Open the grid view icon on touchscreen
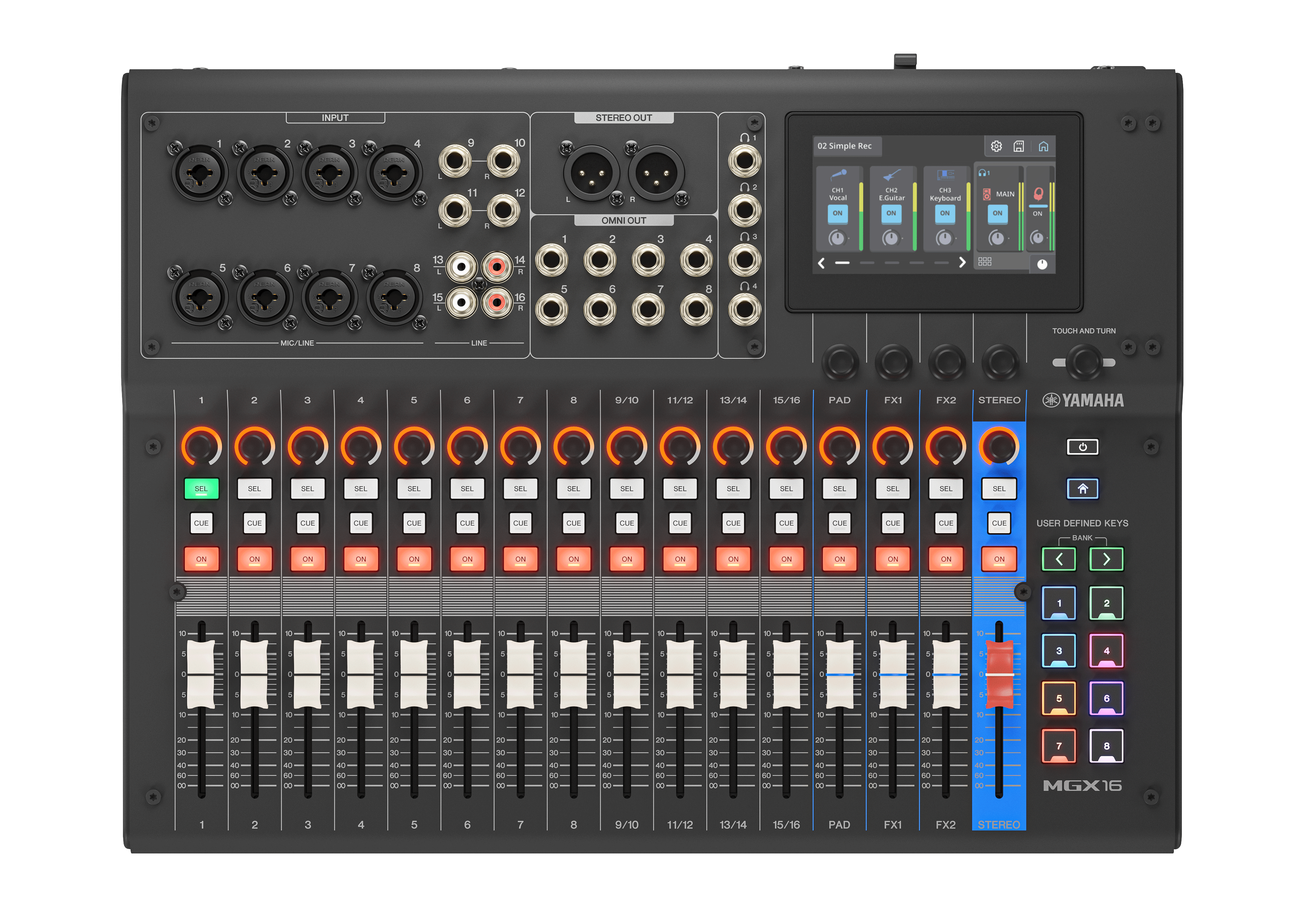 [985, 261]
